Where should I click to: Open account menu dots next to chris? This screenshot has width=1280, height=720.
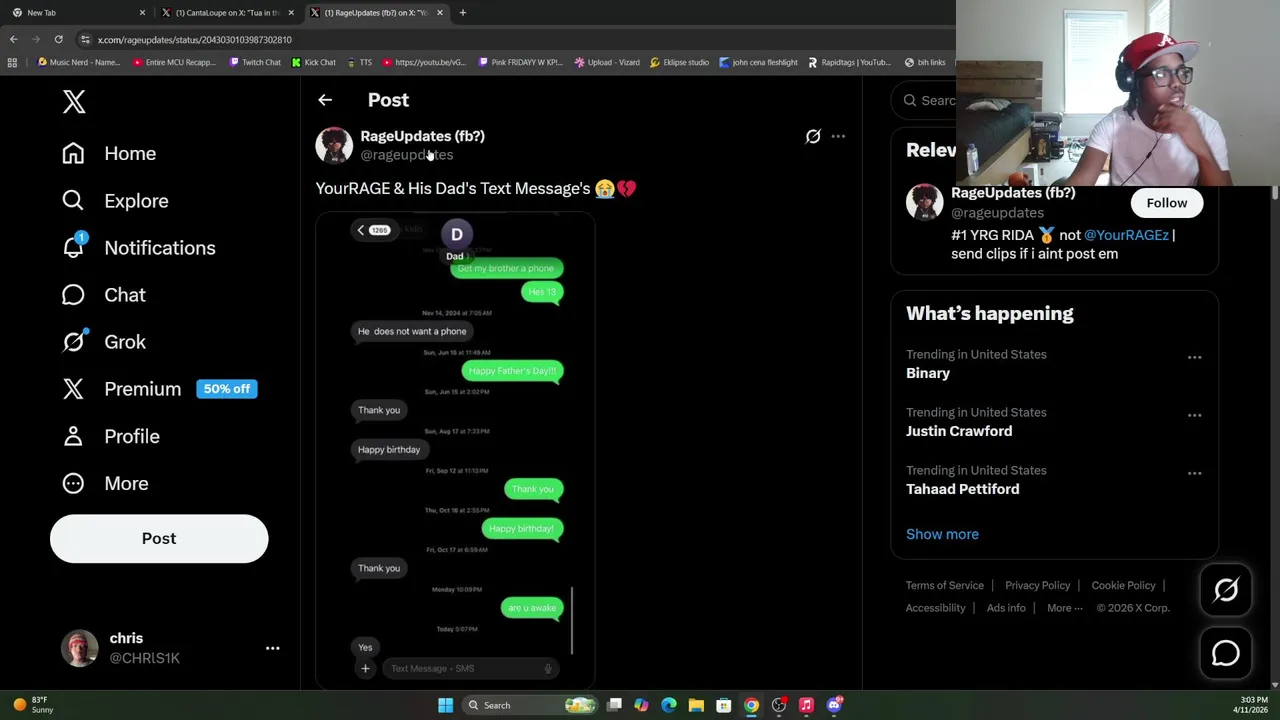click(x=272, y=648)
